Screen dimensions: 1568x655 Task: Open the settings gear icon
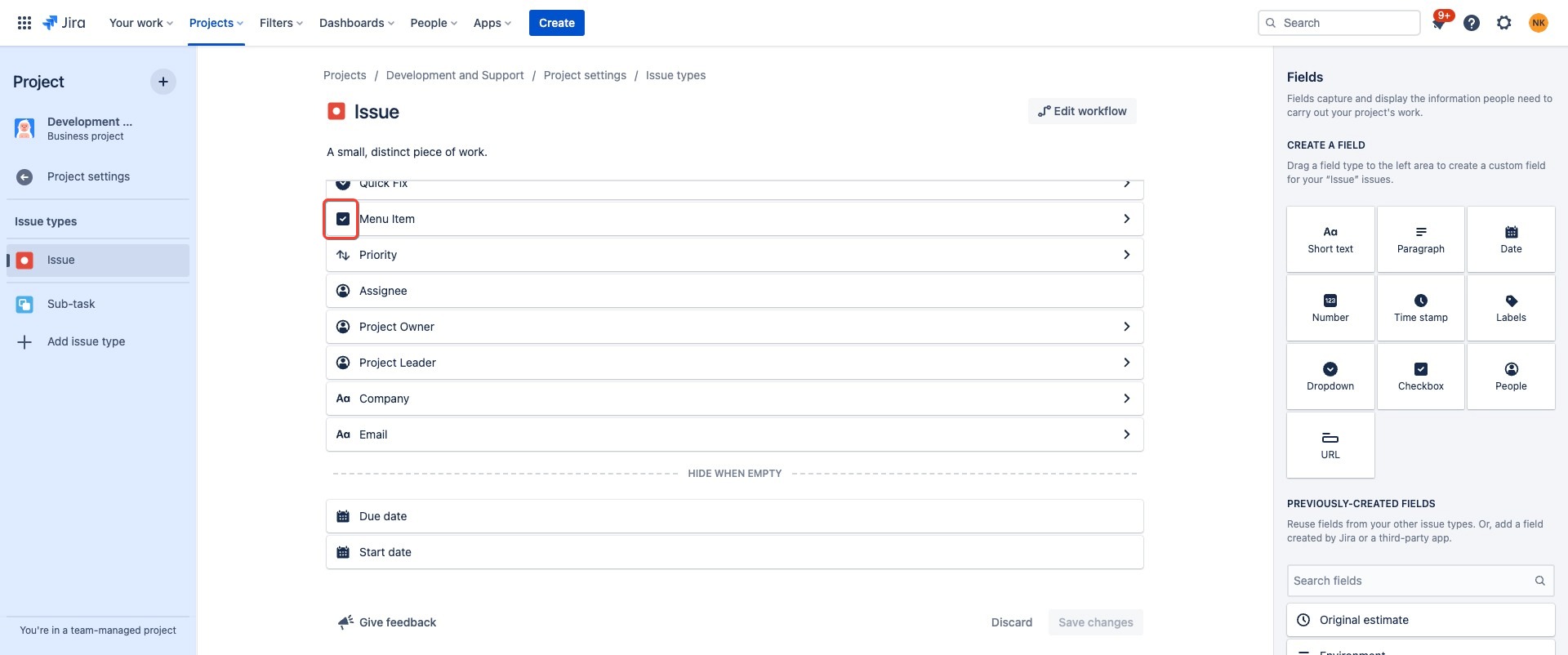[1504, 23]
